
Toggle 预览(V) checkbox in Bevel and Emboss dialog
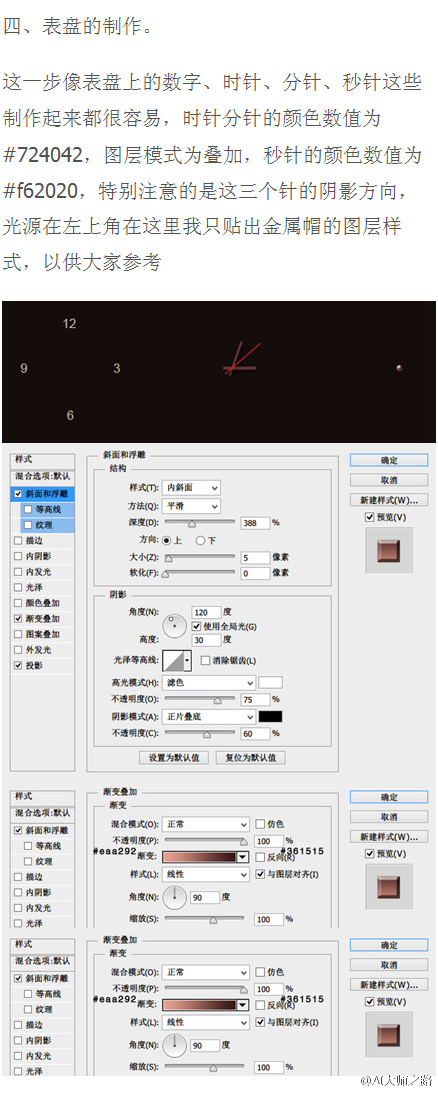[x=368, y=517]
